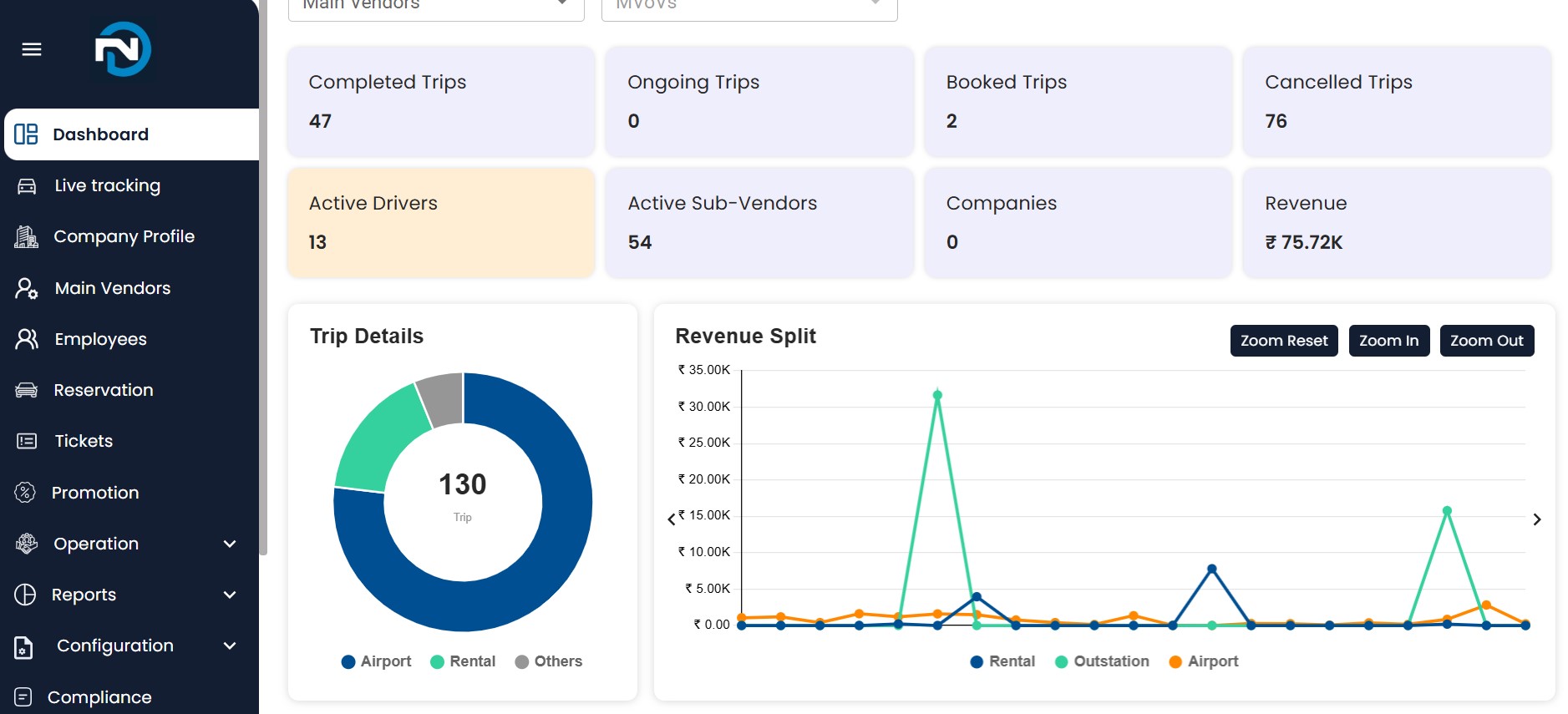Screen dimensions: 1568x714
Task: Open Tickets list icon
Action: coord(27,441)
